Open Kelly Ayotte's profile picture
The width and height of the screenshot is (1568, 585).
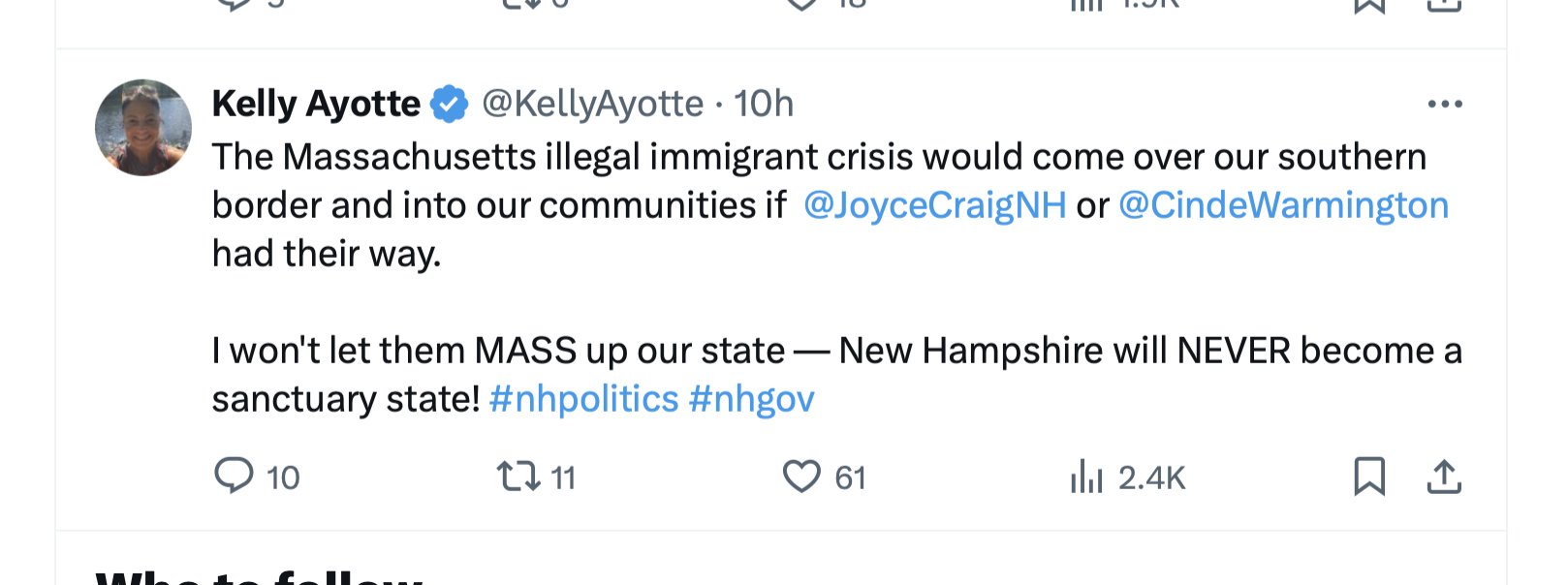pos(143,128)
